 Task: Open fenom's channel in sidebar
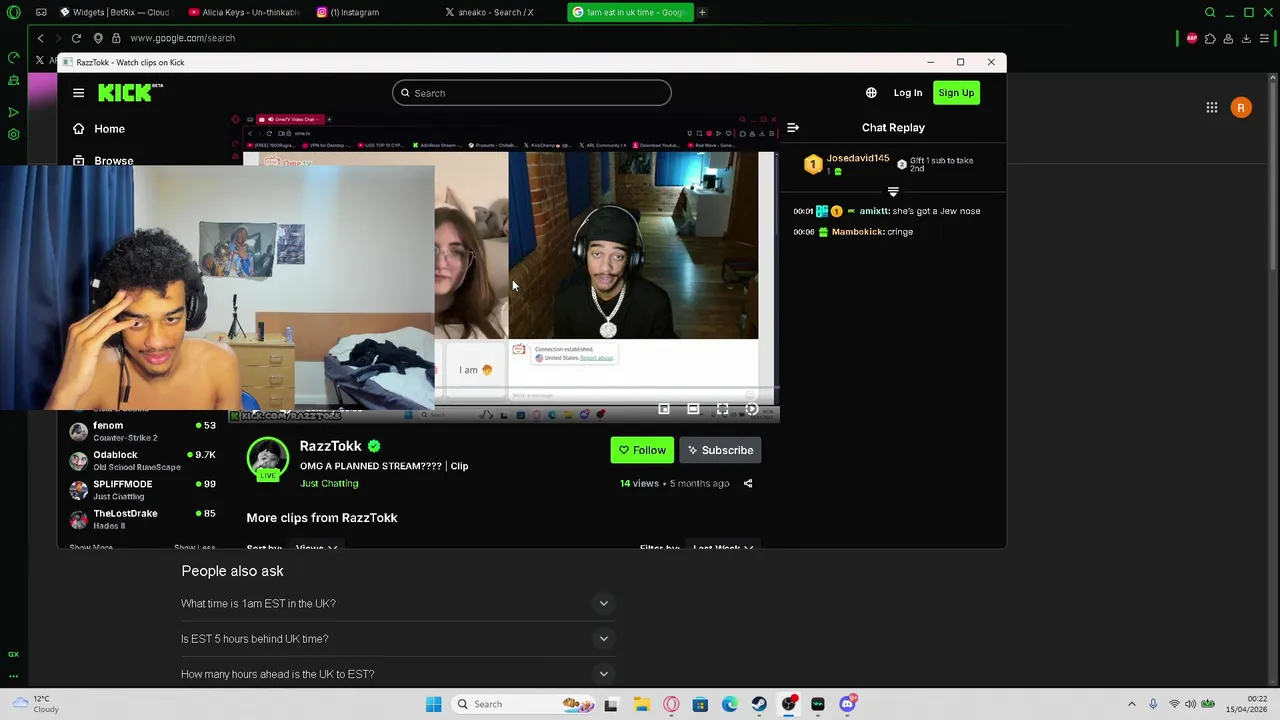point(141,431)
